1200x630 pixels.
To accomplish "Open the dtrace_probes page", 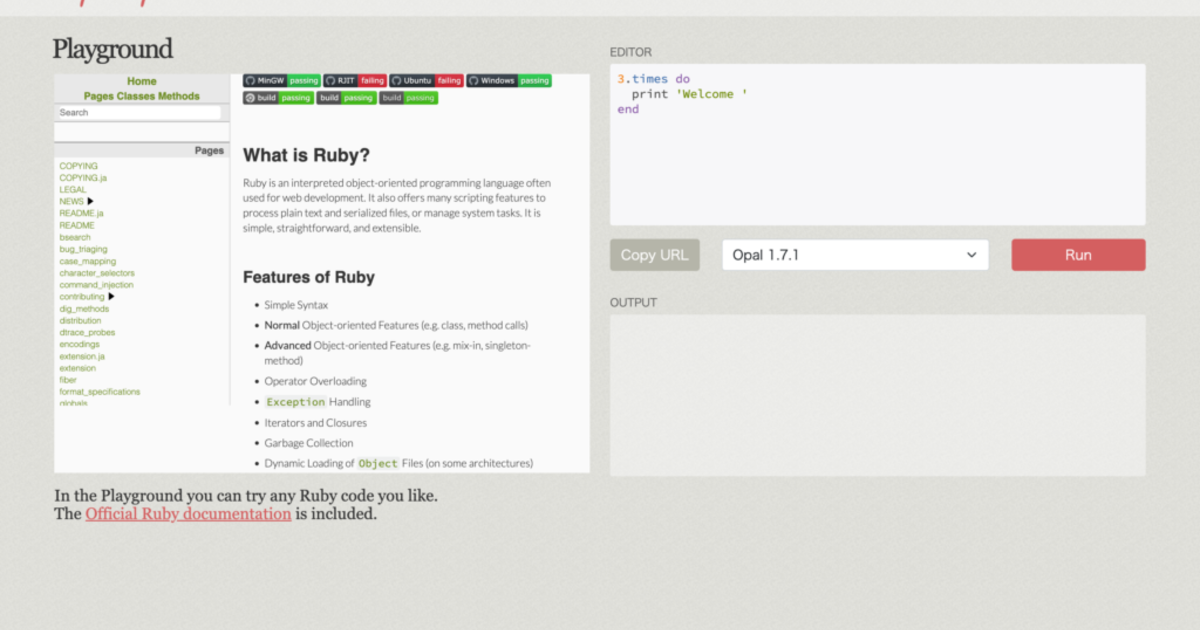I will [x=87, y=332].
